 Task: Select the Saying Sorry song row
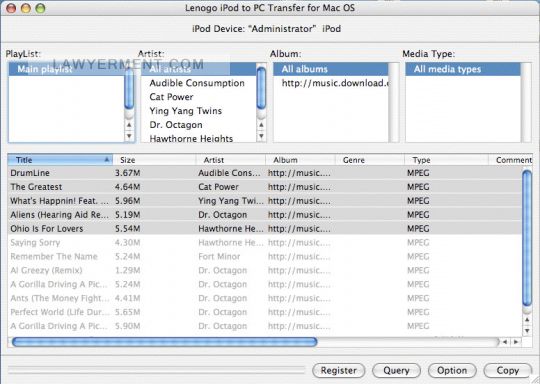point(264,242)
